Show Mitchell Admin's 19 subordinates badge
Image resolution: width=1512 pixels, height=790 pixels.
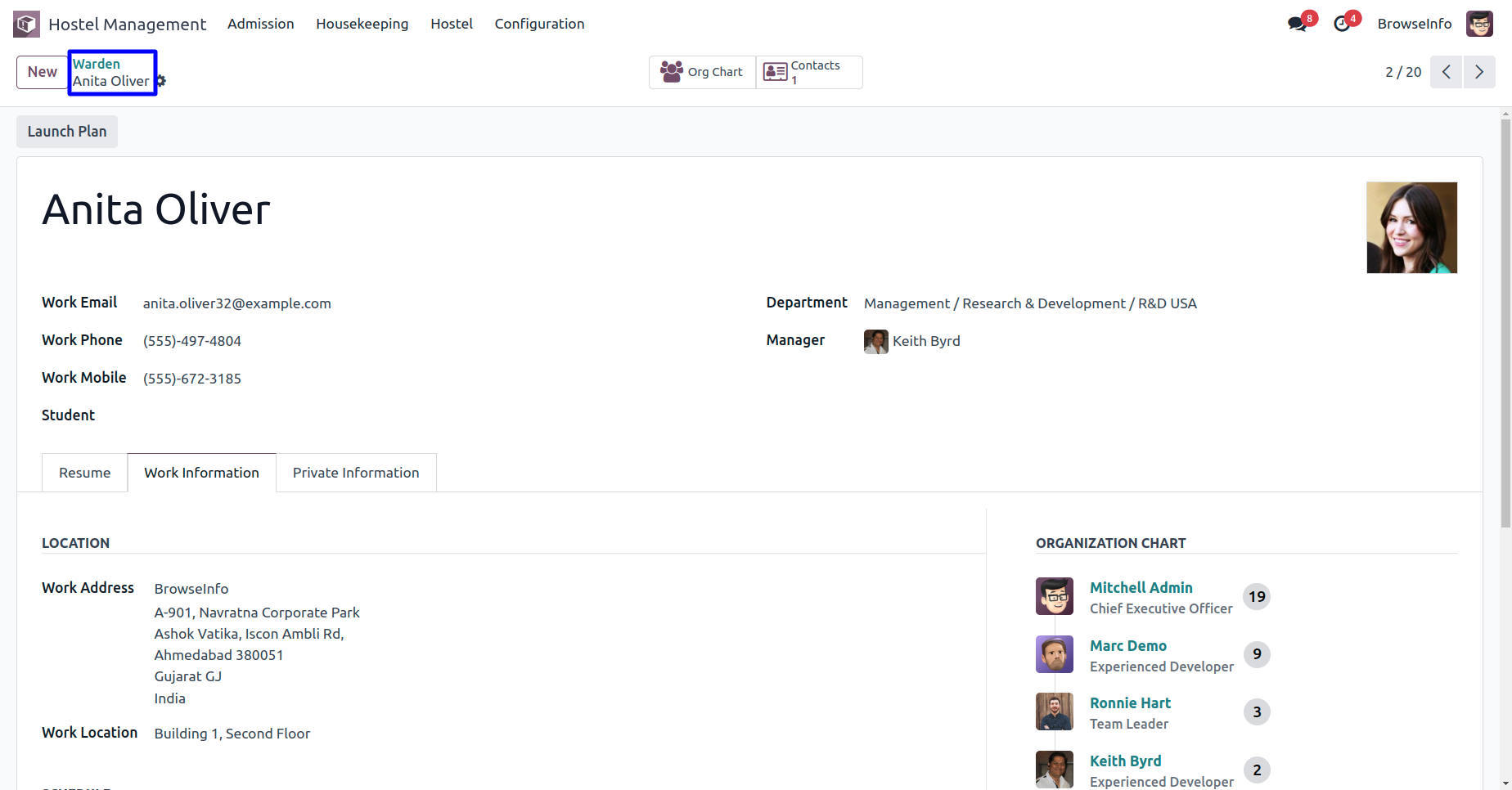(1257, 597)
